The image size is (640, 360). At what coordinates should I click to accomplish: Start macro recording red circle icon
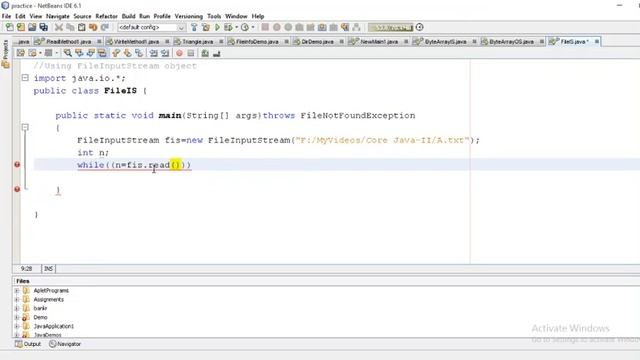179,53
